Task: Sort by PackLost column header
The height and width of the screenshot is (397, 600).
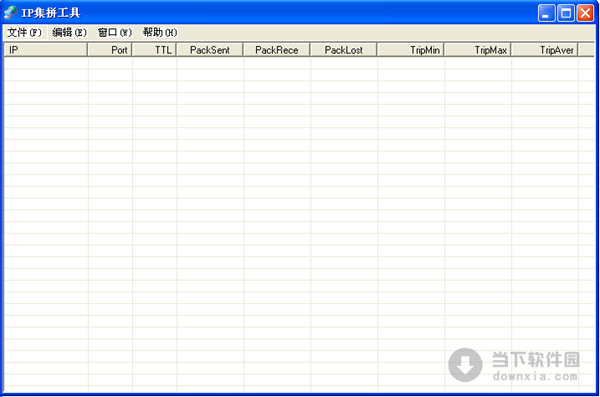Action: tap(344, 50)
